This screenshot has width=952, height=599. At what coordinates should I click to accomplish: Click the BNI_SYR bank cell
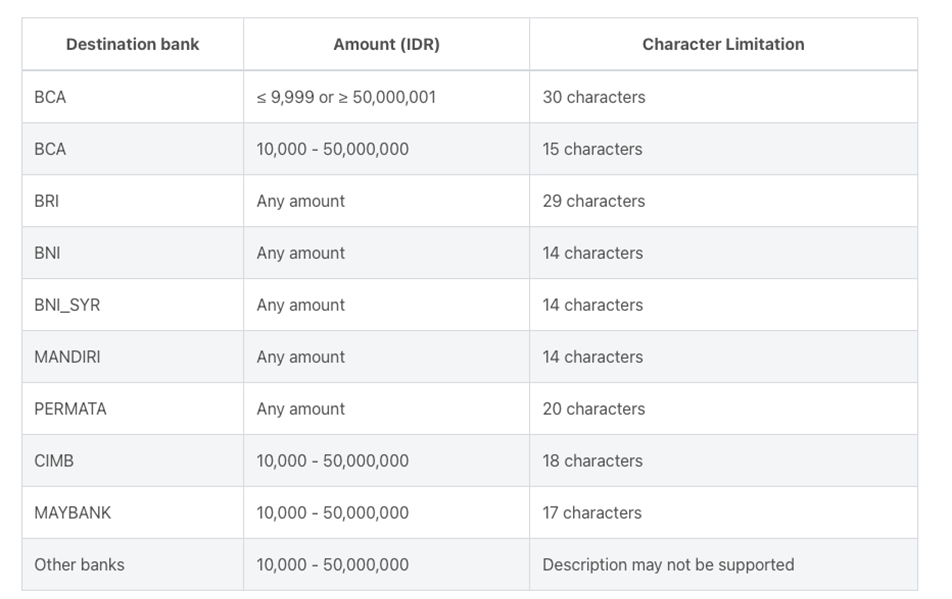click(x=132, y=305)
